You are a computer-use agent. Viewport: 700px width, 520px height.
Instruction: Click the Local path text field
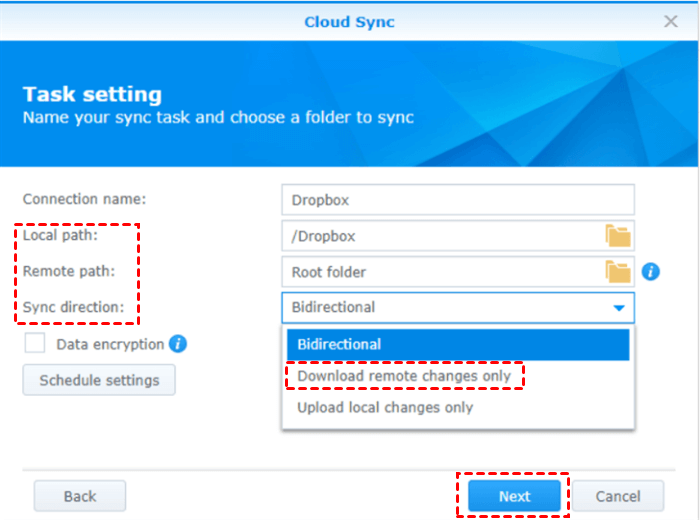click(x=440, y=236)
